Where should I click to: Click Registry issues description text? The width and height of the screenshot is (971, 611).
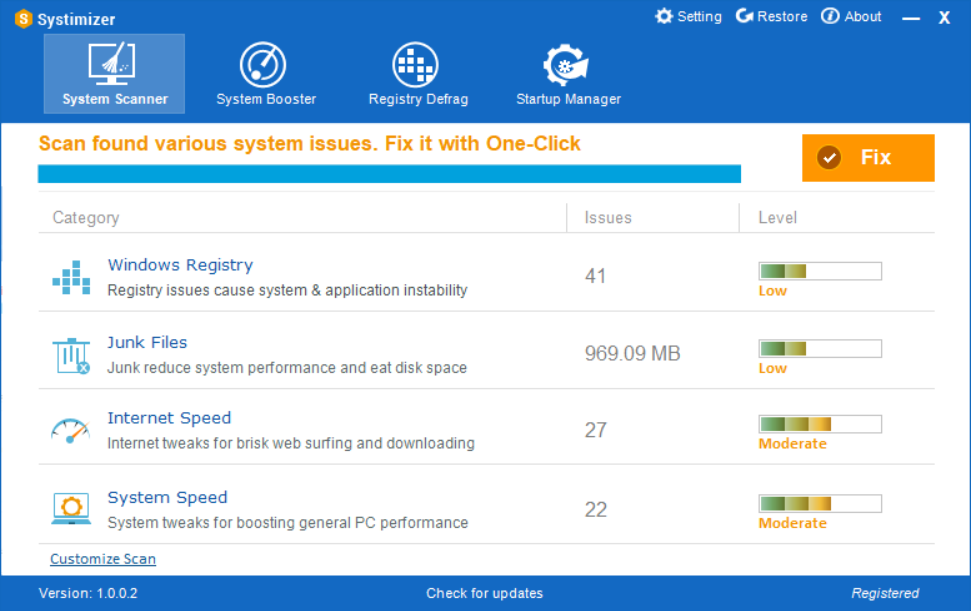[x=287, y=290]
